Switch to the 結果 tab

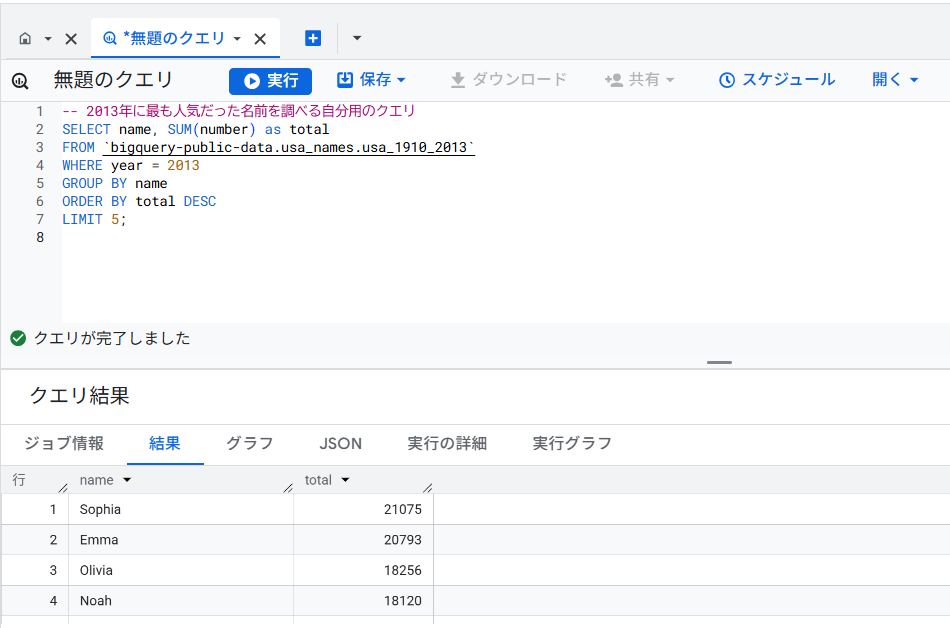coord(165,443)
